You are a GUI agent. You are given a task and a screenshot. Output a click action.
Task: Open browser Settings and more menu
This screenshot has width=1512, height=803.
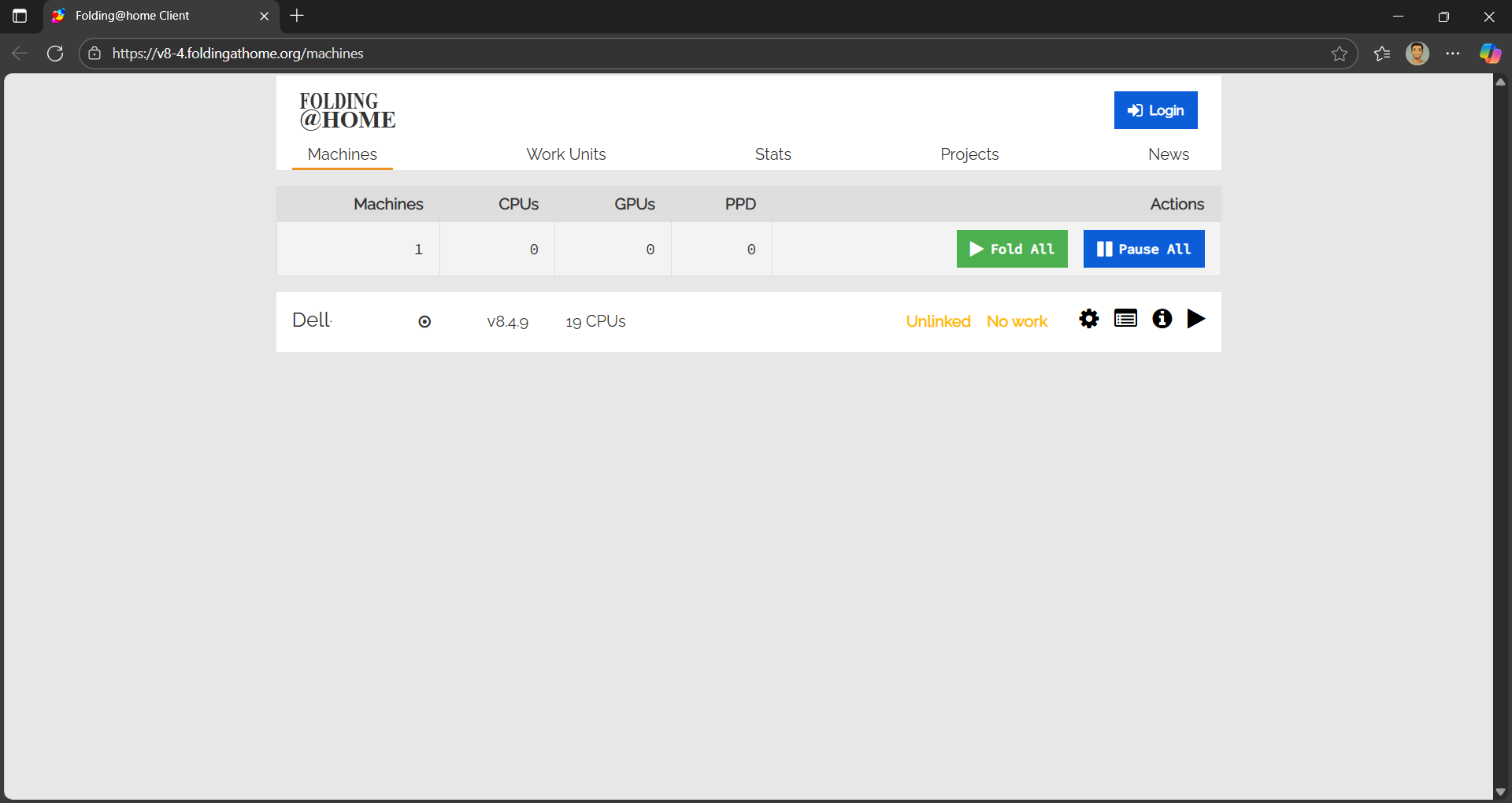(x=1453, y=54)
